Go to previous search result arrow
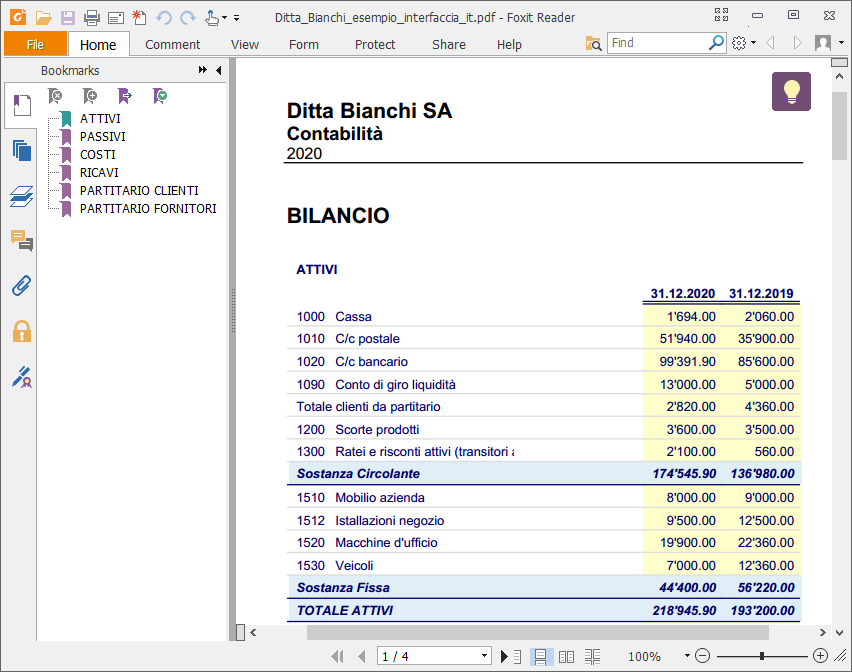The width and height of the screenshot is (852, 672). tap(770, 42)
